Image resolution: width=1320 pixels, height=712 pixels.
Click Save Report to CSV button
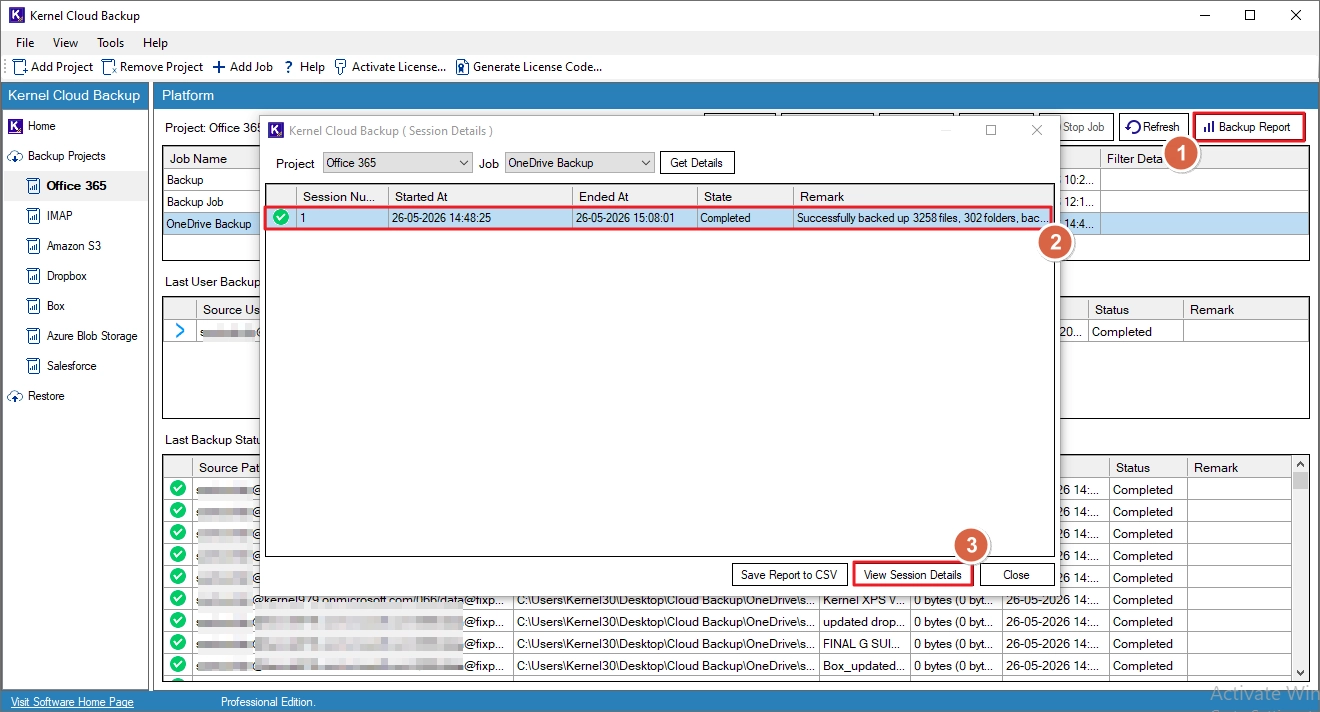point(789,575)
